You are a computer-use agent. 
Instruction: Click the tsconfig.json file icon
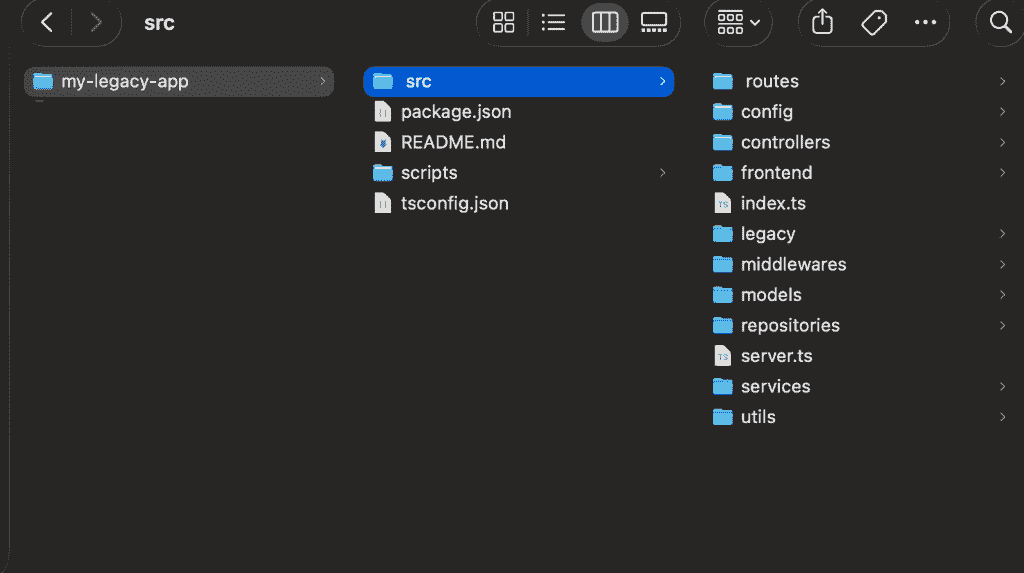coord(383,203)
